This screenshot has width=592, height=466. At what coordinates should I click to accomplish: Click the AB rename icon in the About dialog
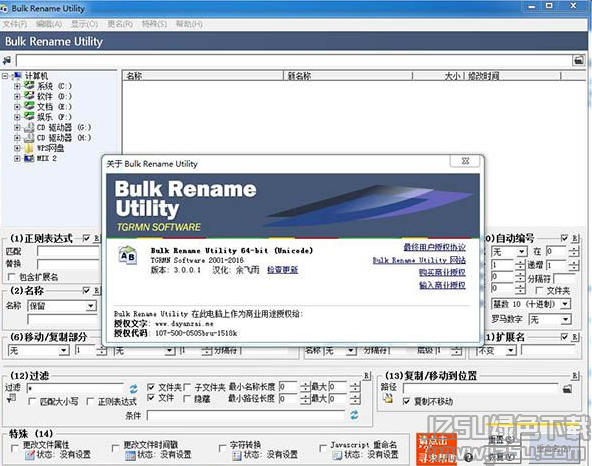coord(127,256)
